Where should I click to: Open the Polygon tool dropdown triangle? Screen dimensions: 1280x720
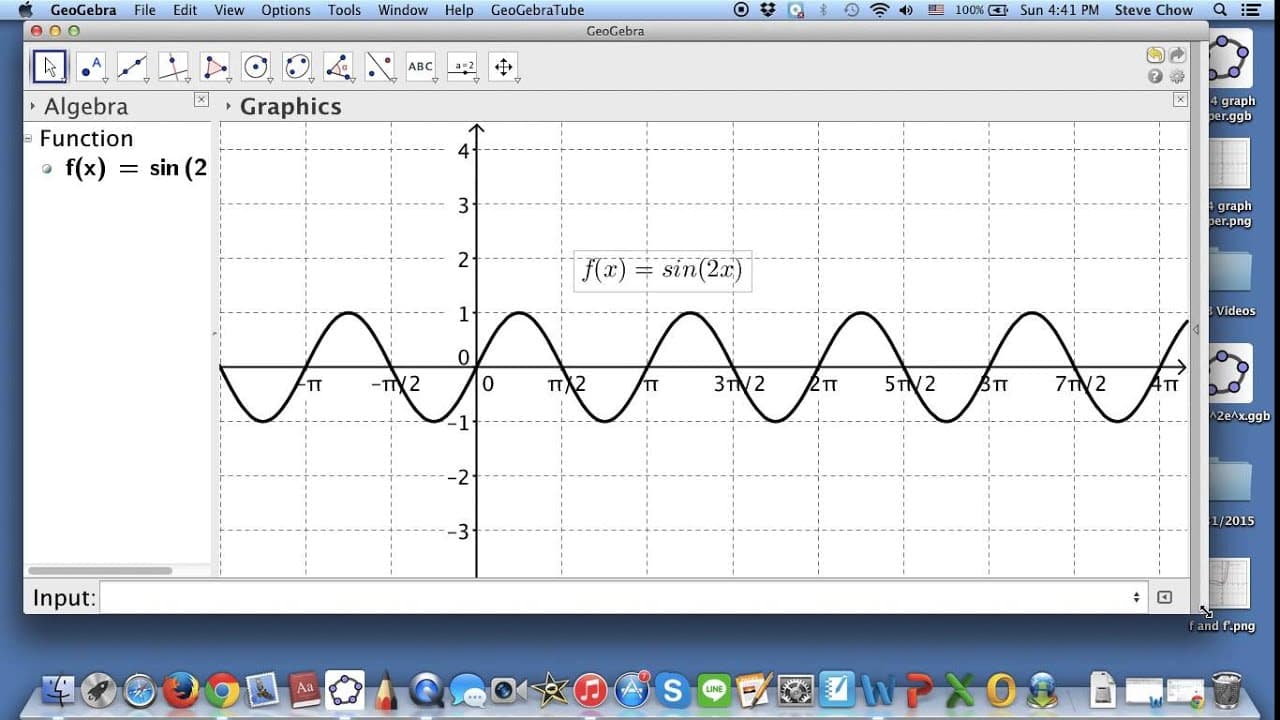pyautogui.click(x=228, y=80)
